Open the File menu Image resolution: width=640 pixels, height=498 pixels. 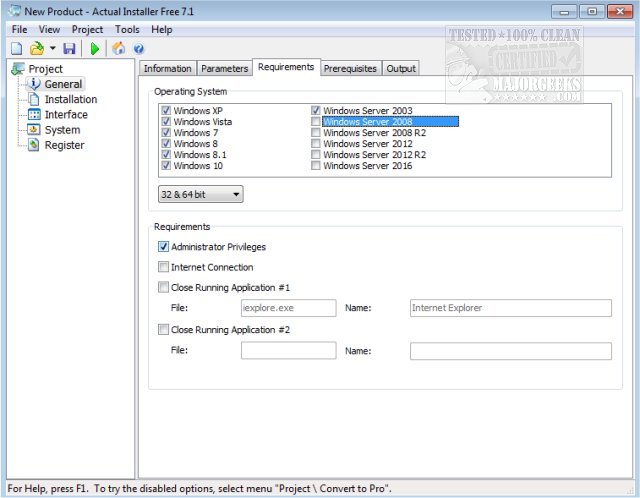pyautogui.click(x=19, y=29)
